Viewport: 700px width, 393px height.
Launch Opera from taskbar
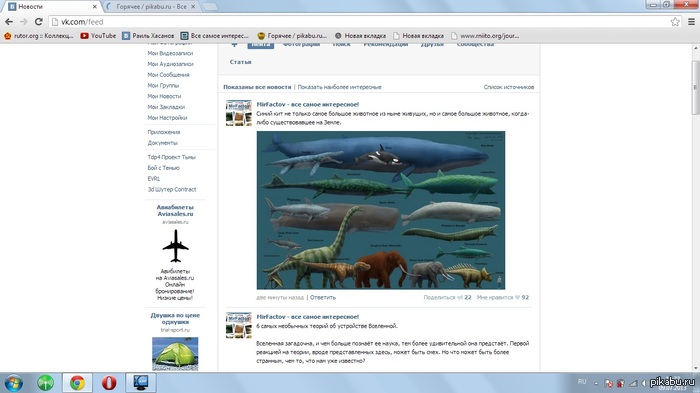pyautogui.click(x=108, y=383)
